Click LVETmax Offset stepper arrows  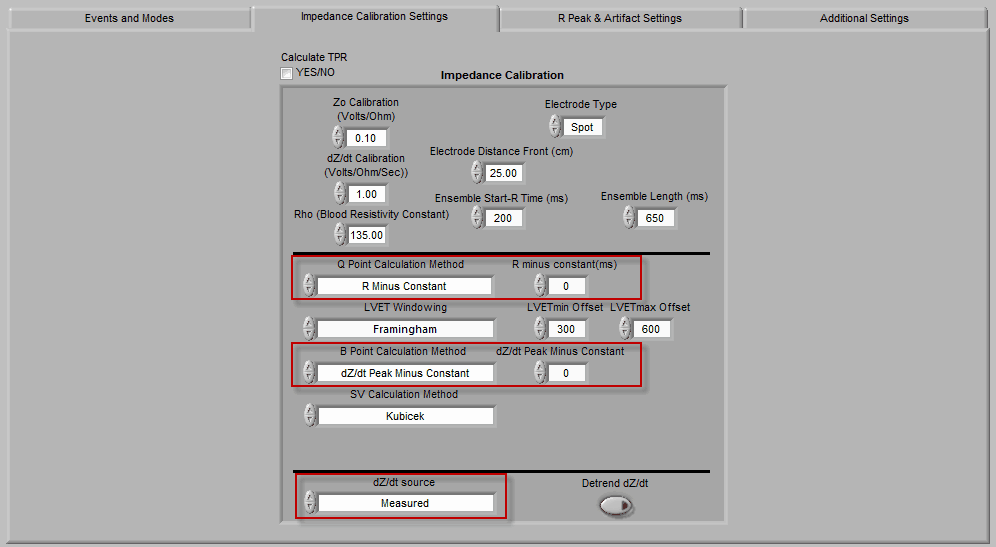pos(626,328)
